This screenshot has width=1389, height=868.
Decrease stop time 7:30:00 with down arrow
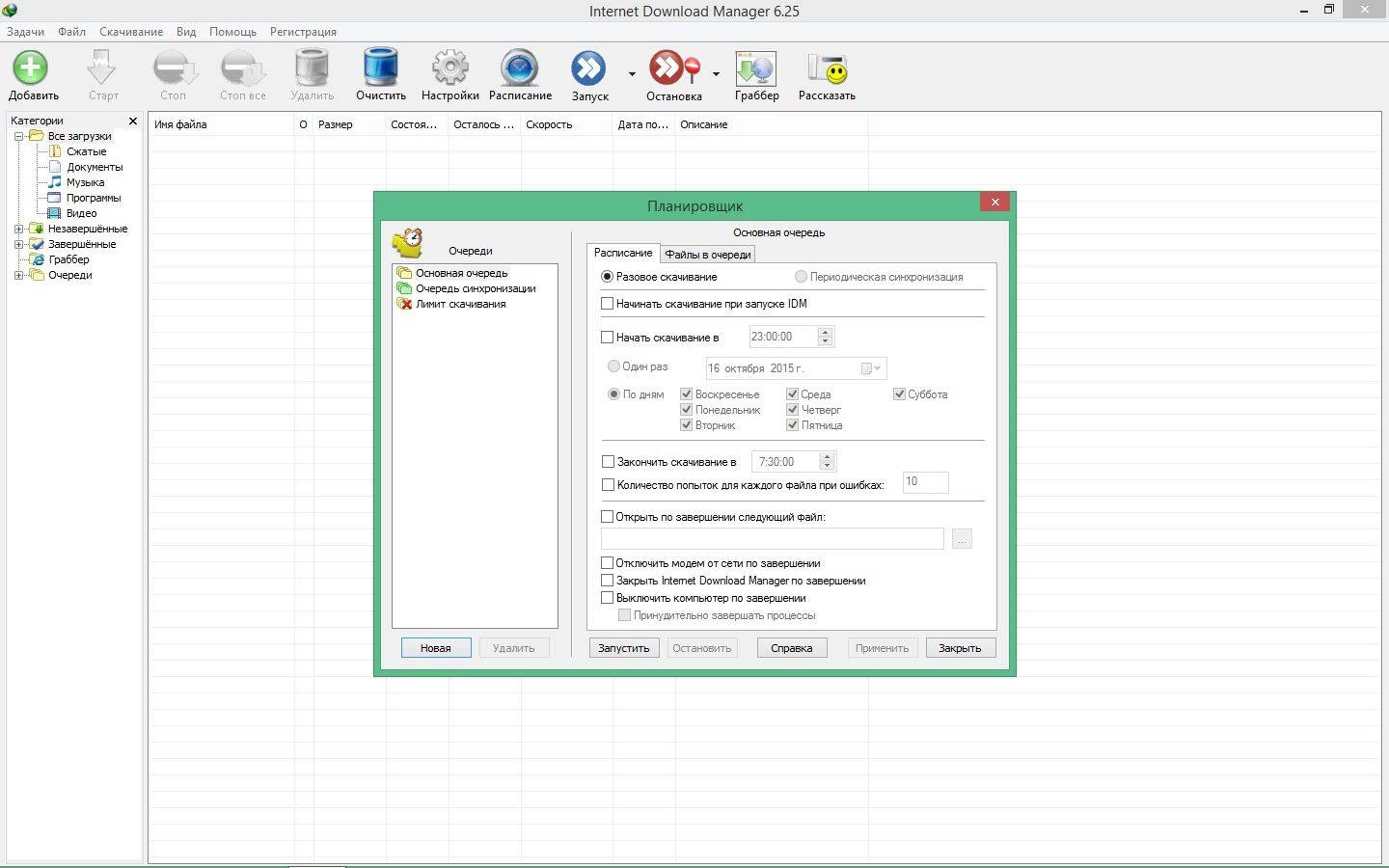coord(827,466)
